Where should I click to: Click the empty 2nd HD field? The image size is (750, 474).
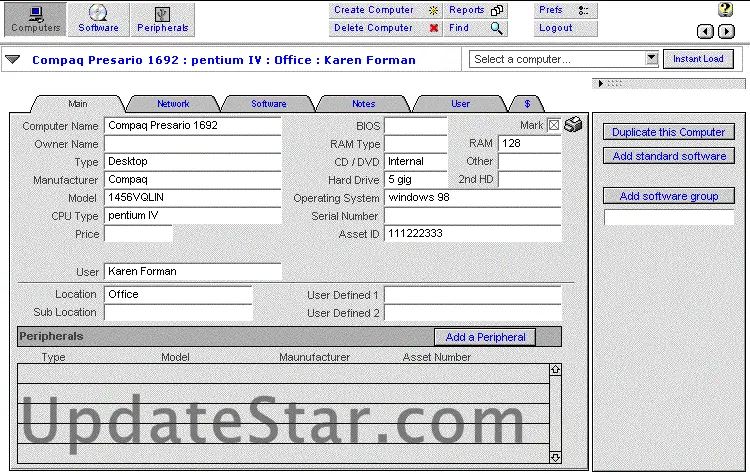click(x=529, y=180)
